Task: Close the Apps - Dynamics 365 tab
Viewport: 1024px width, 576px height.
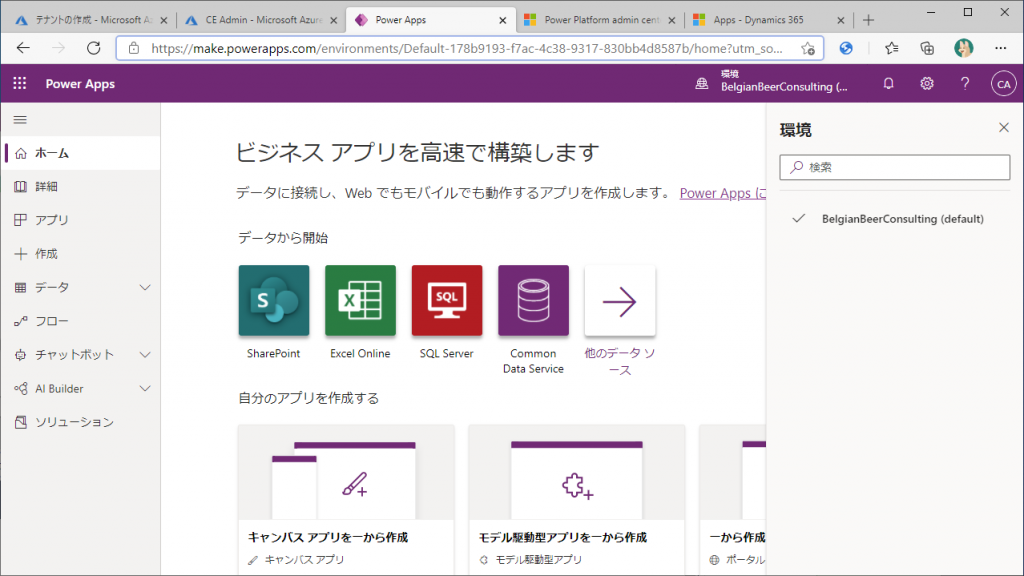Action: (x=840, y=20)
